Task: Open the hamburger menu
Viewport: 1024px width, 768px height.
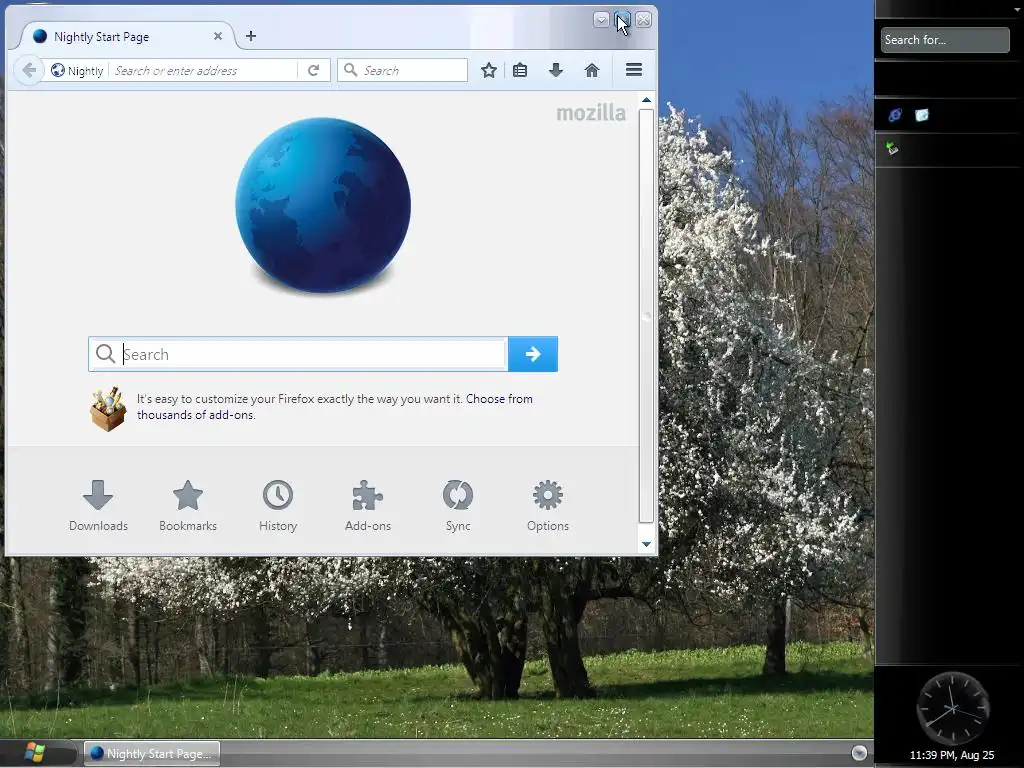Action: click(633, 69)
